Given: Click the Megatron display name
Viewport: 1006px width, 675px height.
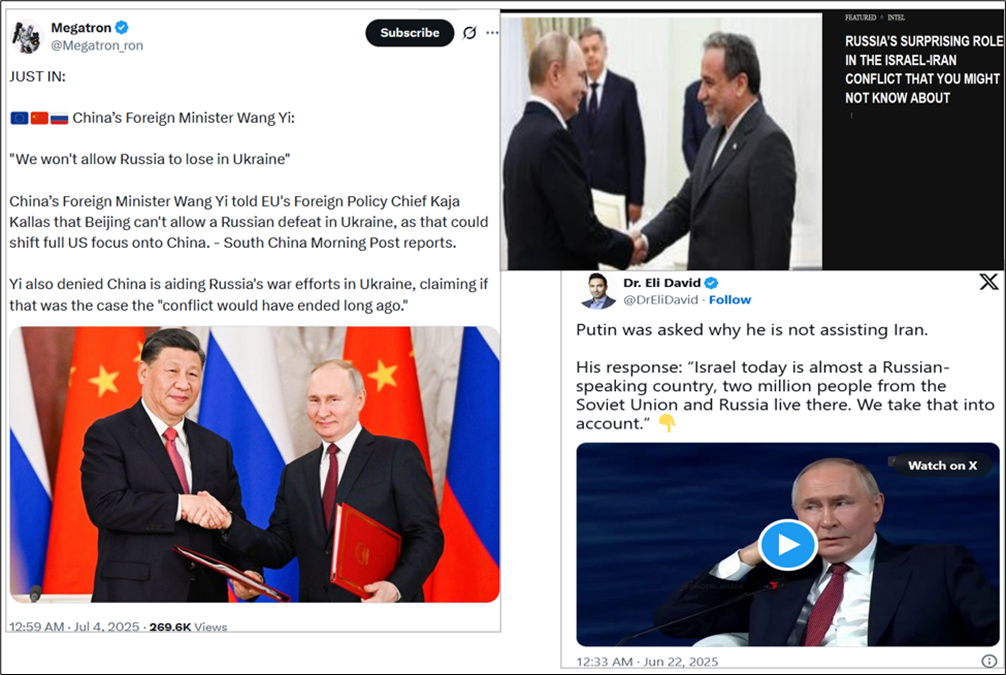Looking at the screenshot, I should click(81, 28).
